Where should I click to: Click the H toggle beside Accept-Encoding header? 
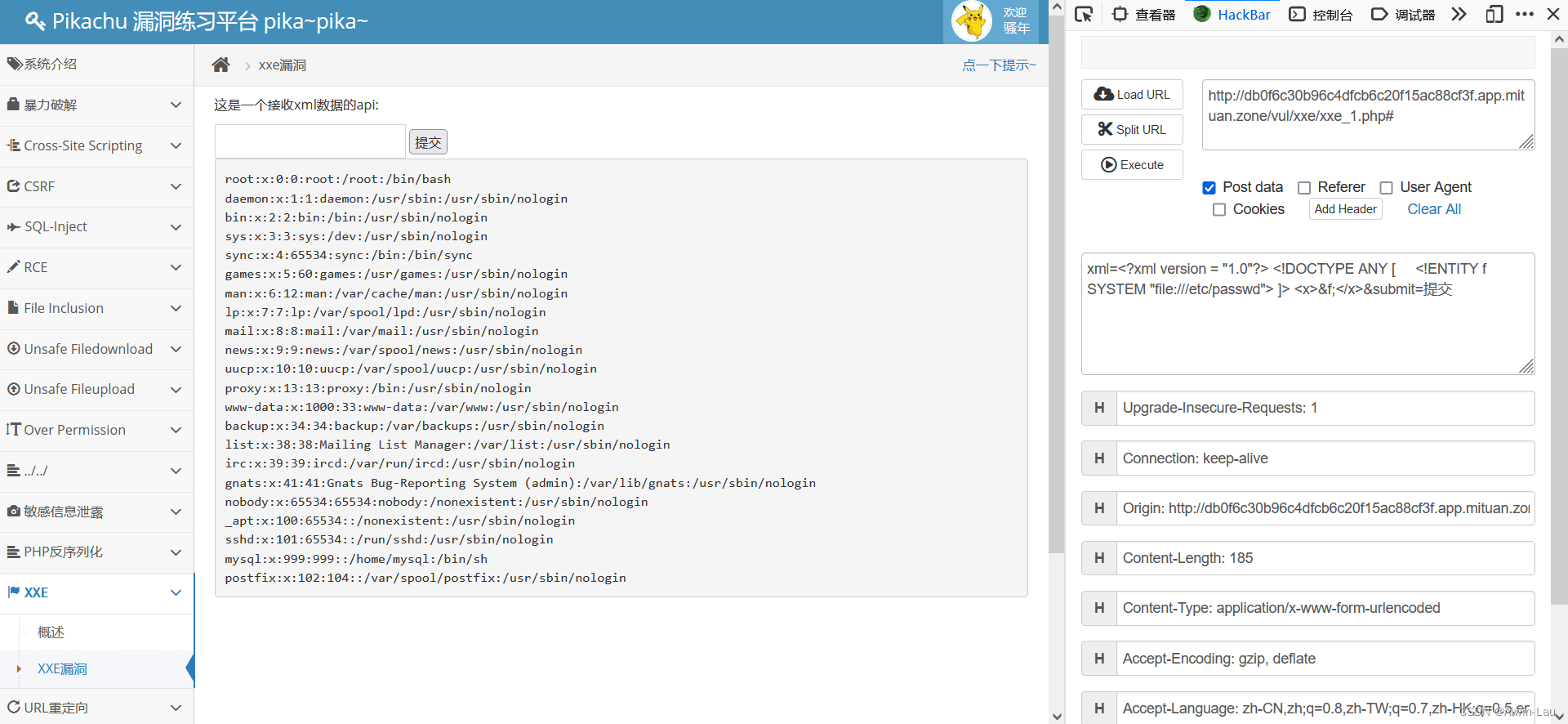tap(1099, 659)
